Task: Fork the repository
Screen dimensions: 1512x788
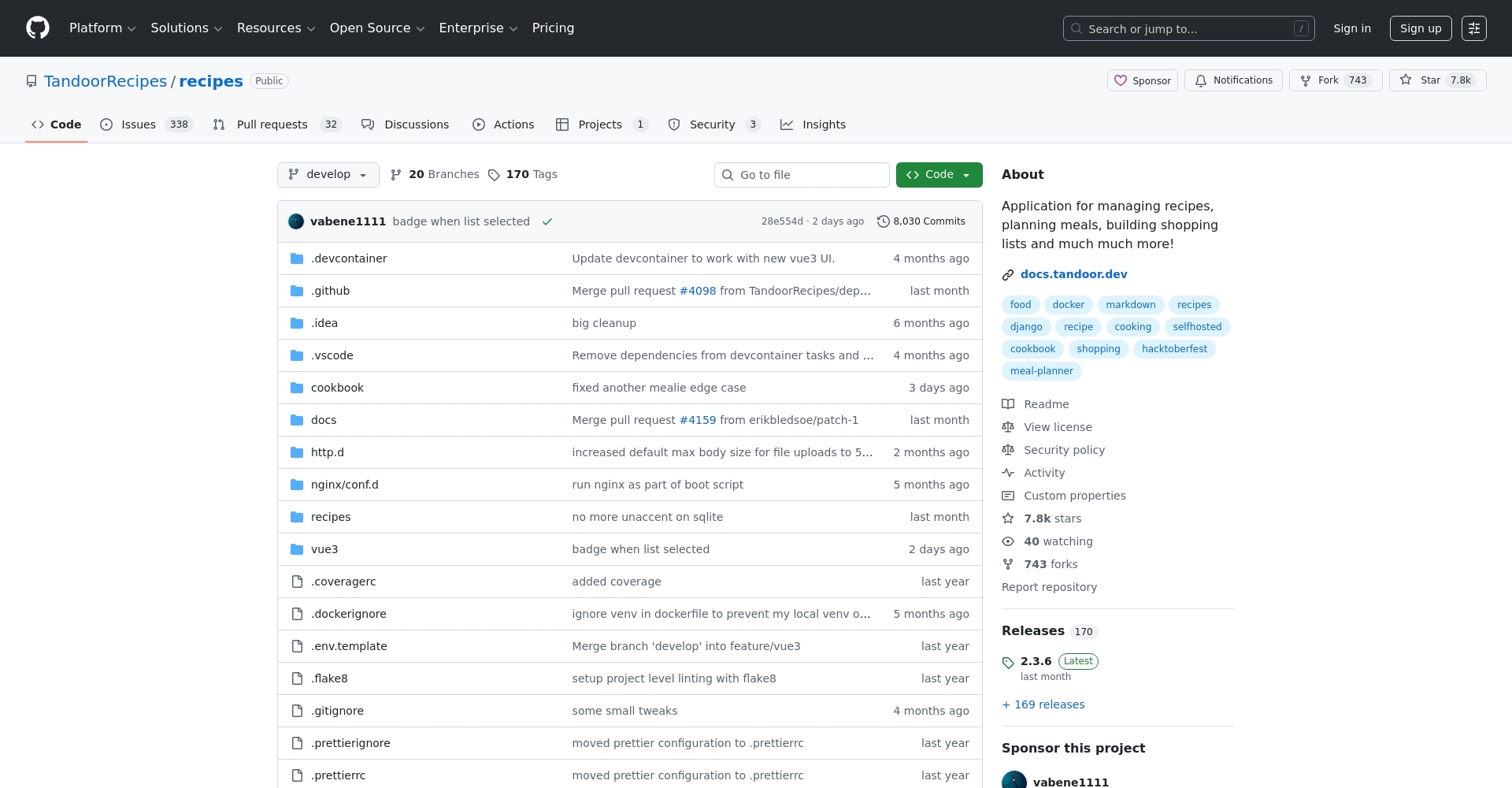Action: click(x=1335, y=80)
